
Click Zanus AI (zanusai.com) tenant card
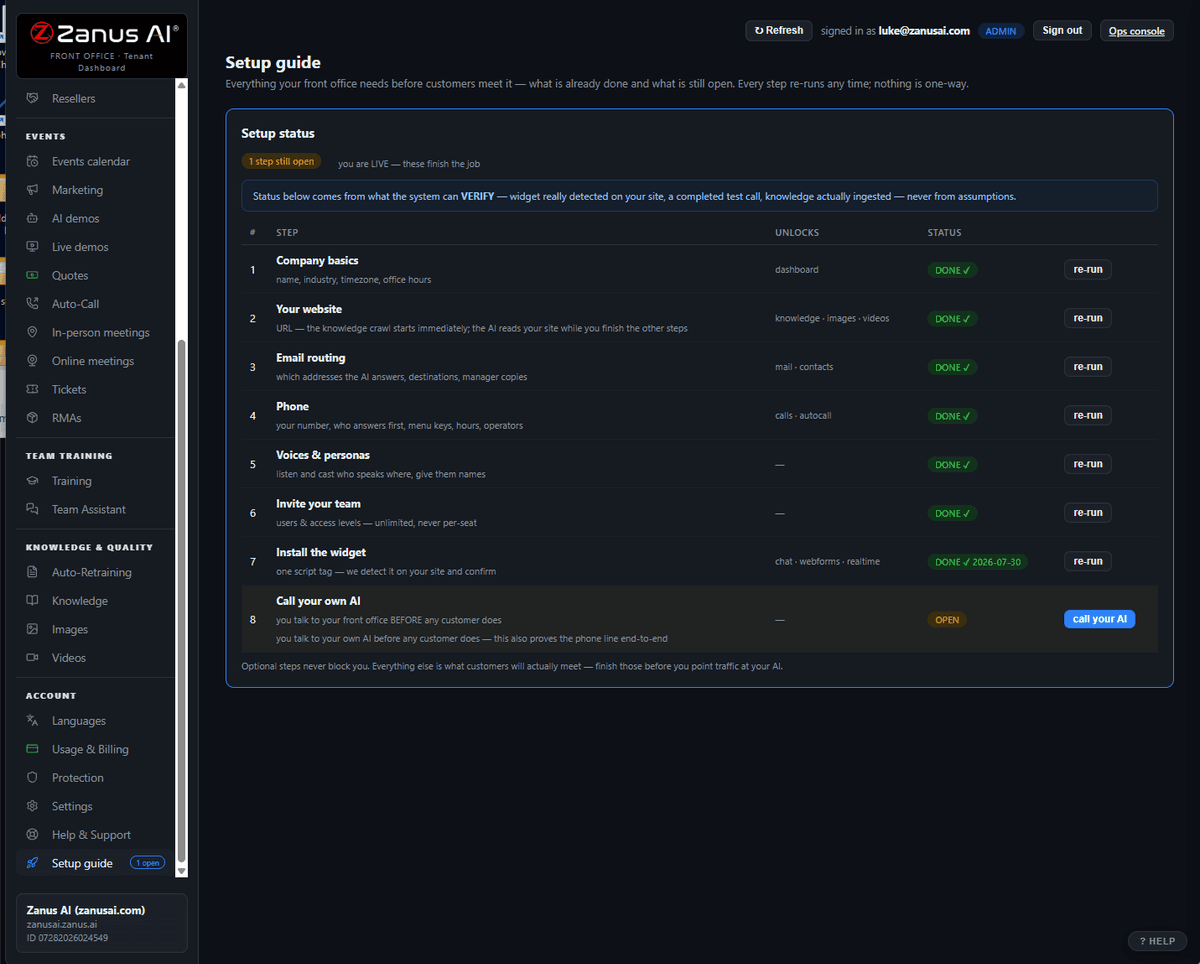(102, 923)
